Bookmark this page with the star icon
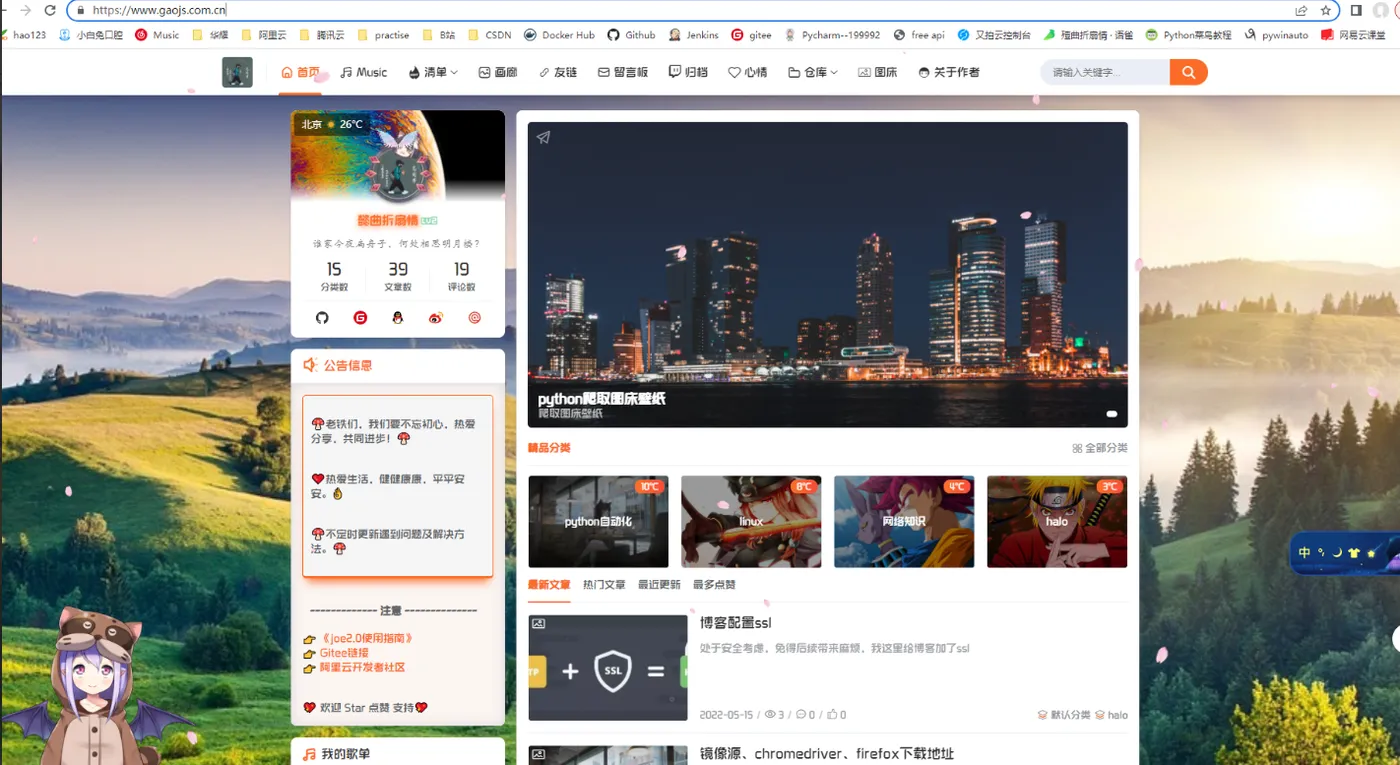Screen dimensions: 1400x765 [x=1326, y=10]
